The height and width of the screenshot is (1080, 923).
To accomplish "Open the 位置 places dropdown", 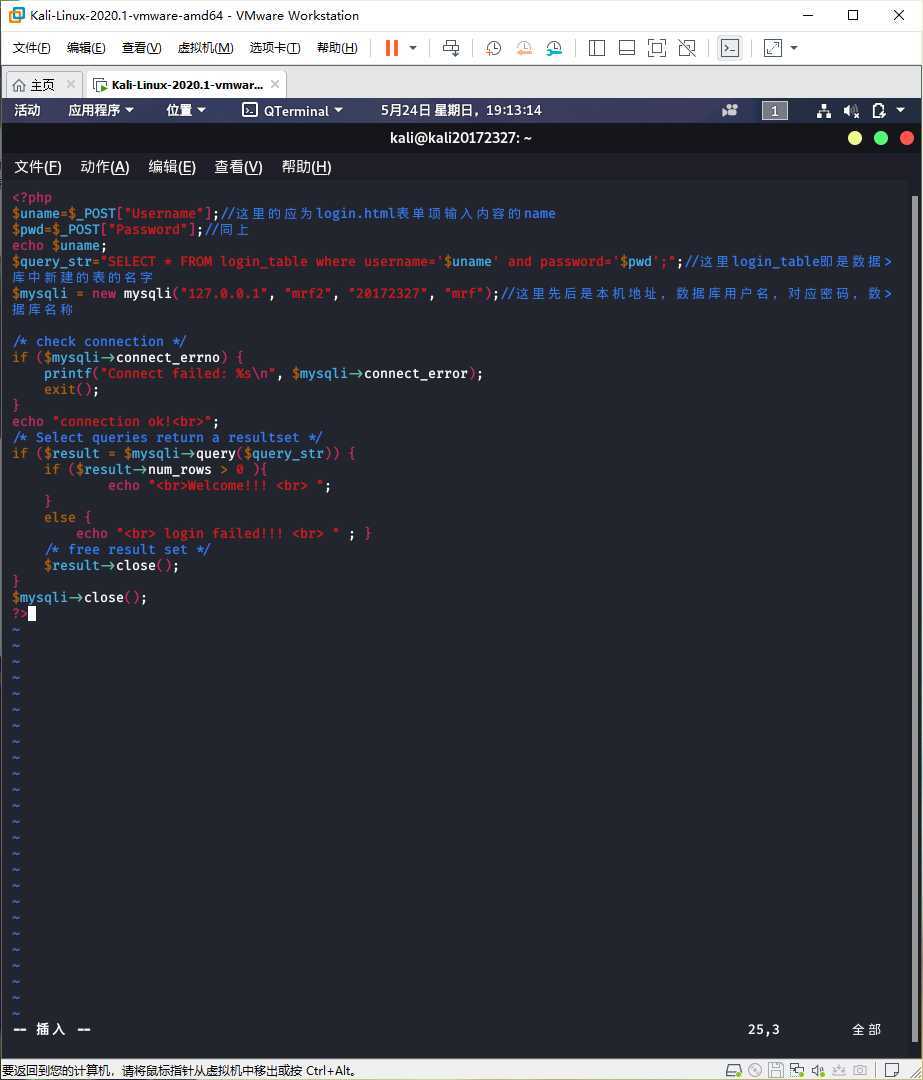I will pos(185,110).
